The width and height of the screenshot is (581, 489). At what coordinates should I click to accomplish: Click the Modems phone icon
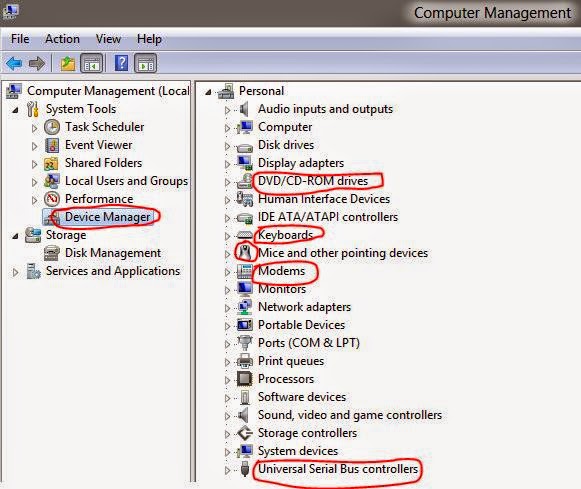tap(245, 271)
